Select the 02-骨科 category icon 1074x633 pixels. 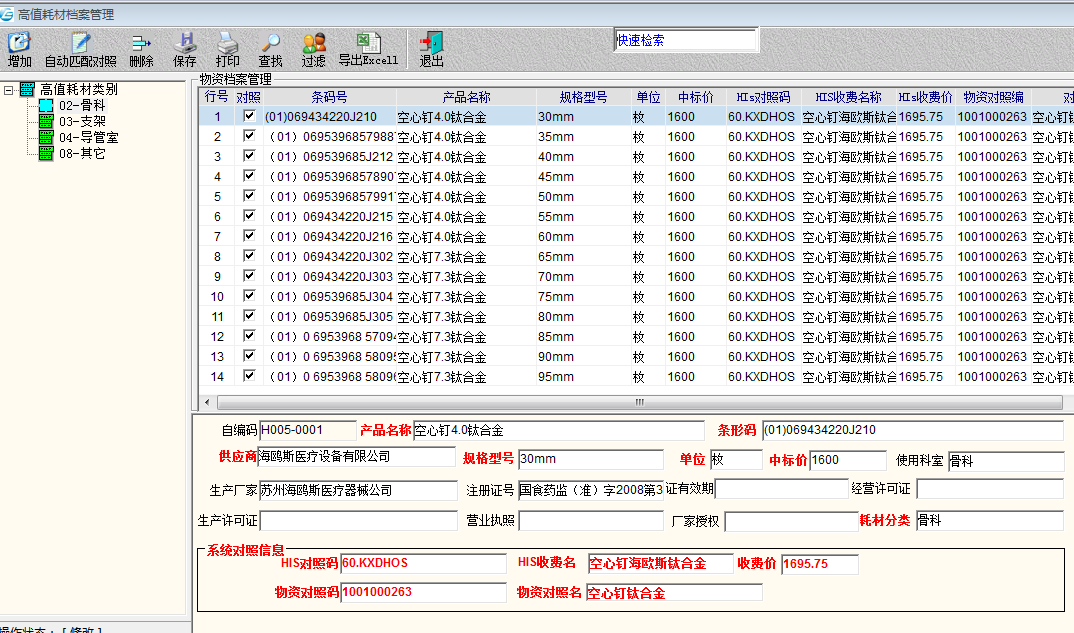coord(46,106)
